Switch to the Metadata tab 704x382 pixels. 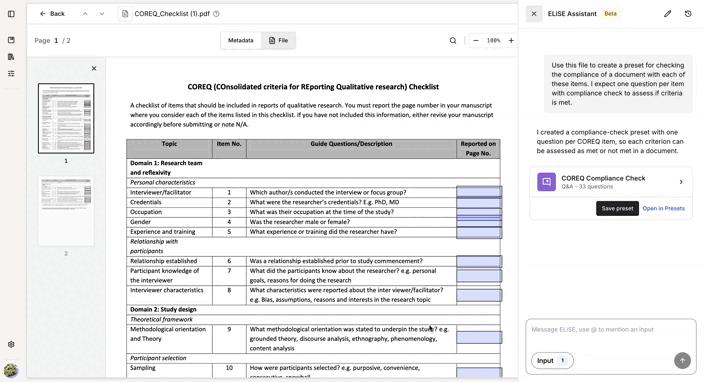(x=241, y=40)
